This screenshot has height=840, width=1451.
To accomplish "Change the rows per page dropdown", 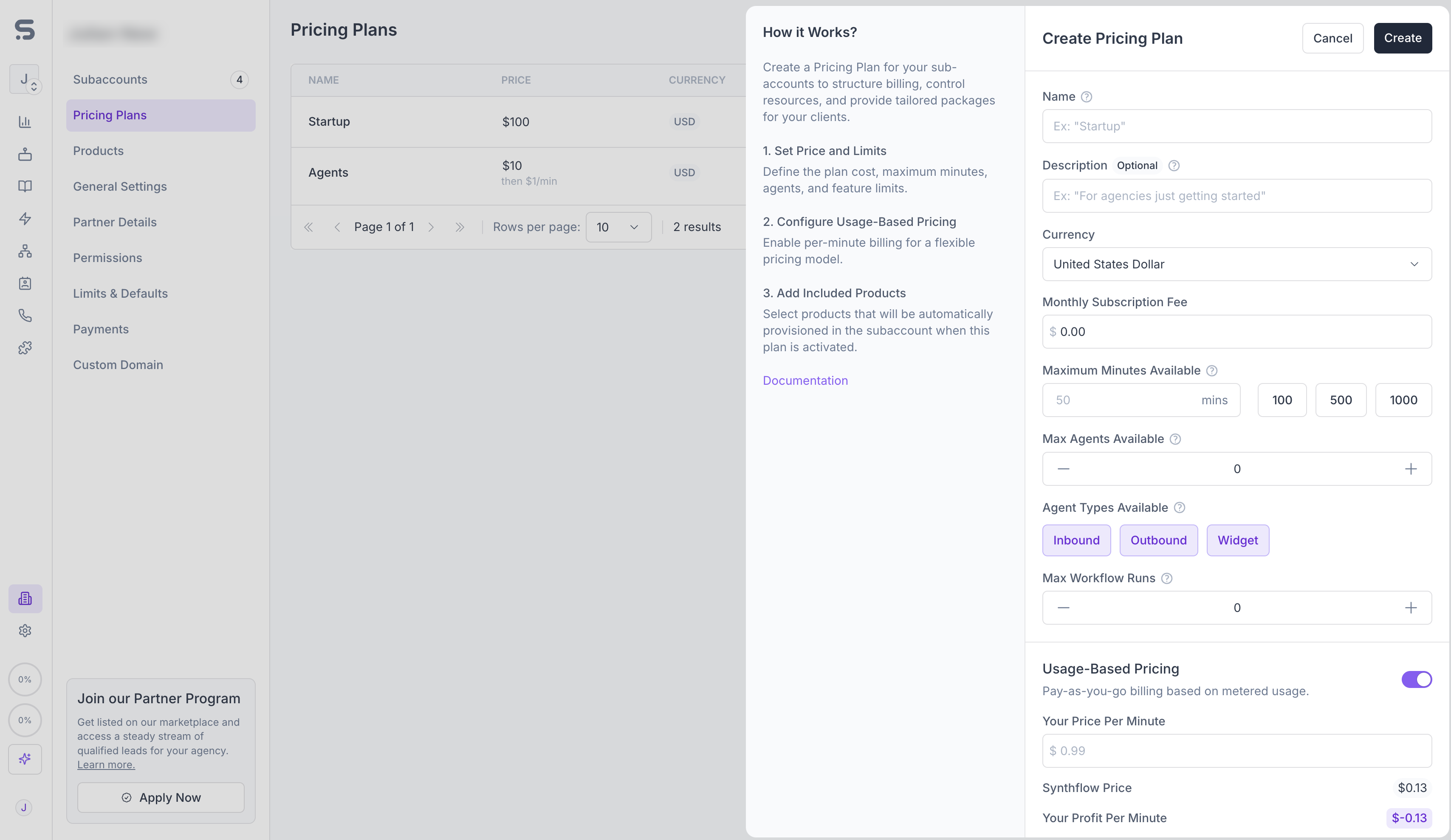I will [x=618, y=227].
